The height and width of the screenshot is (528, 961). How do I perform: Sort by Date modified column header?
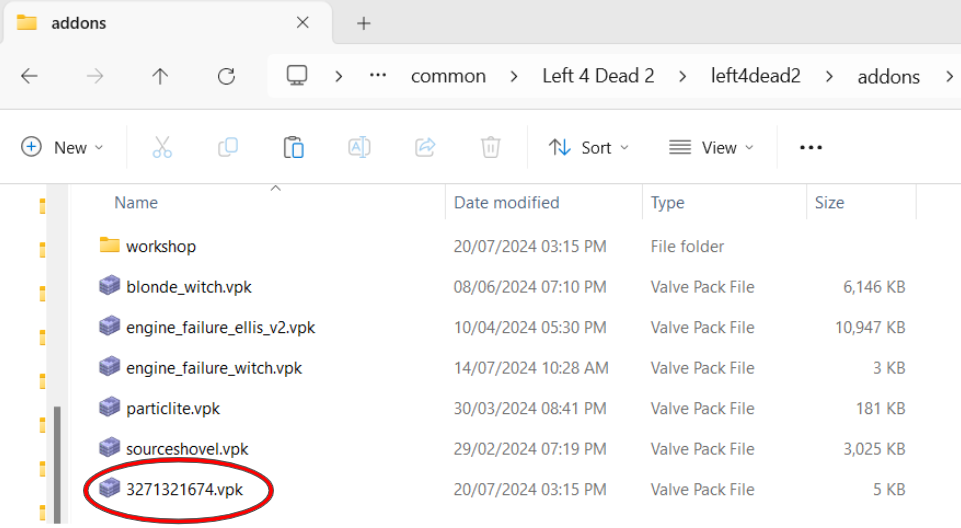(506, 203)
